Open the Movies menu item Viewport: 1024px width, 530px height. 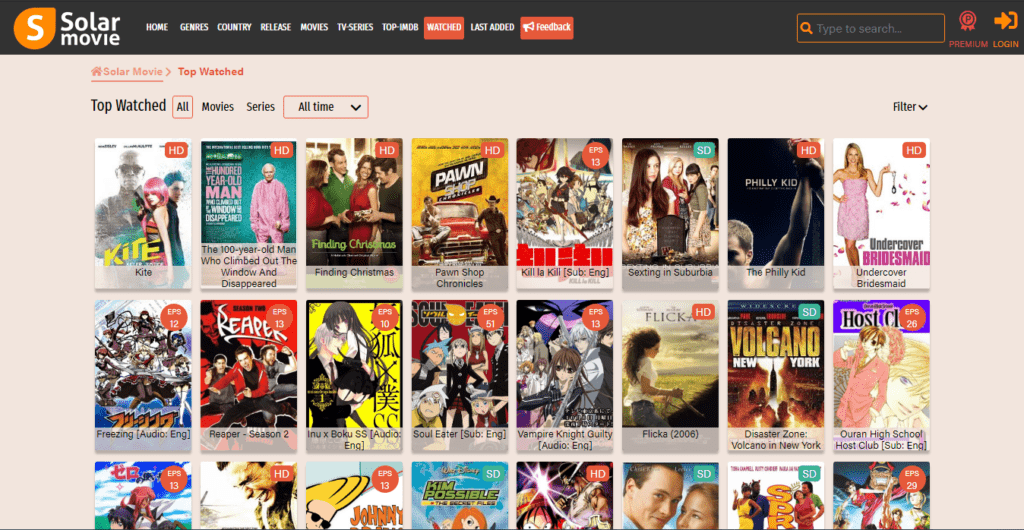[314, 27]
